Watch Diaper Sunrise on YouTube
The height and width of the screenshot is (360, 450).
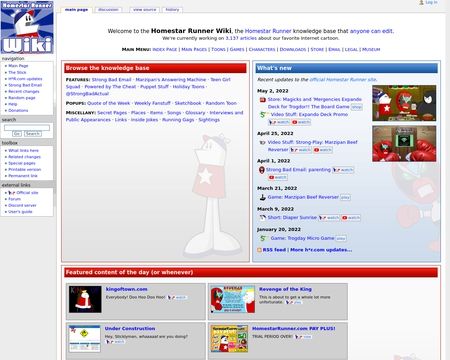pos(351,218)
